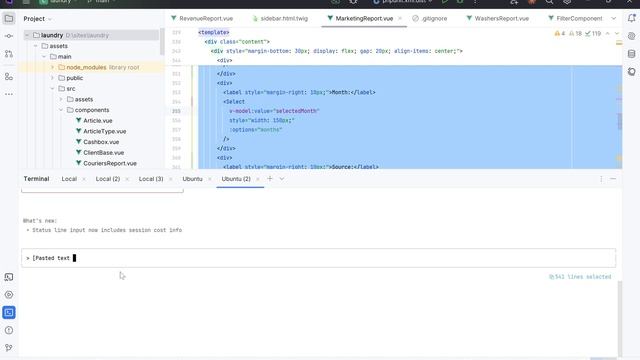Screen dimensions: 640x360
Task: Open Notifications bell icon
Action: [631, 18]
